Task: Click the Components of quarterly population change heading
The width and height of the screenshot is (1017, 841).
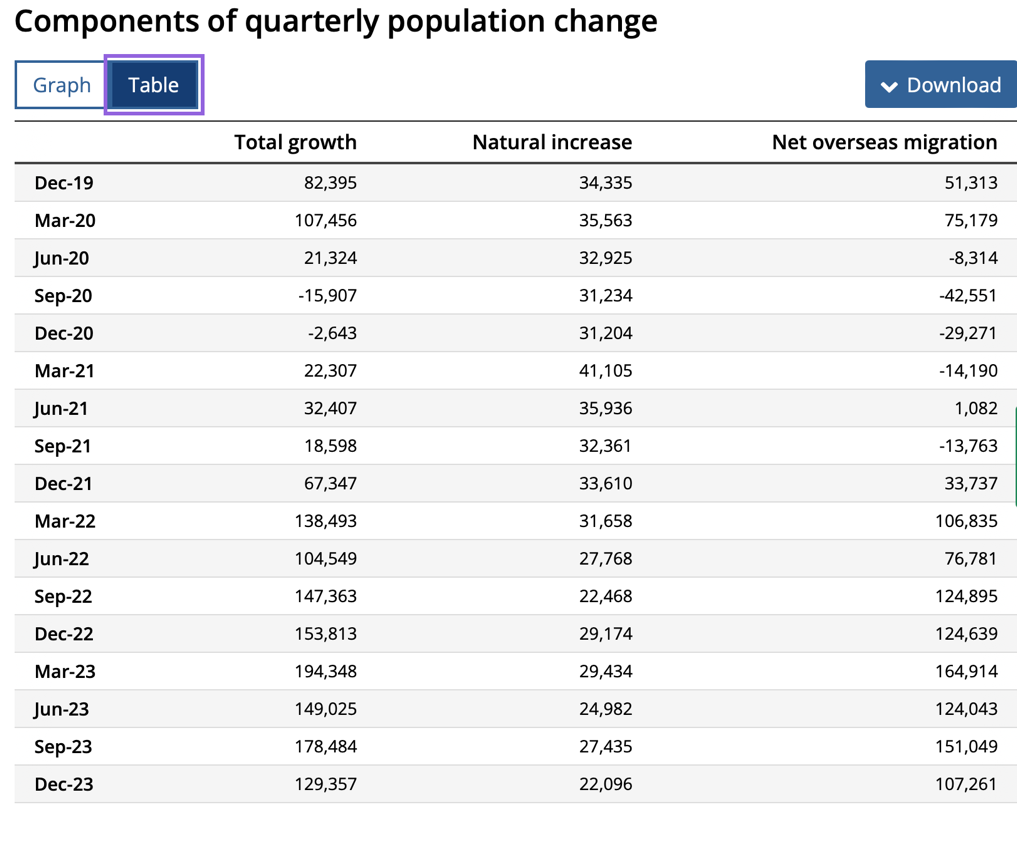Action: tap(336, 21)
